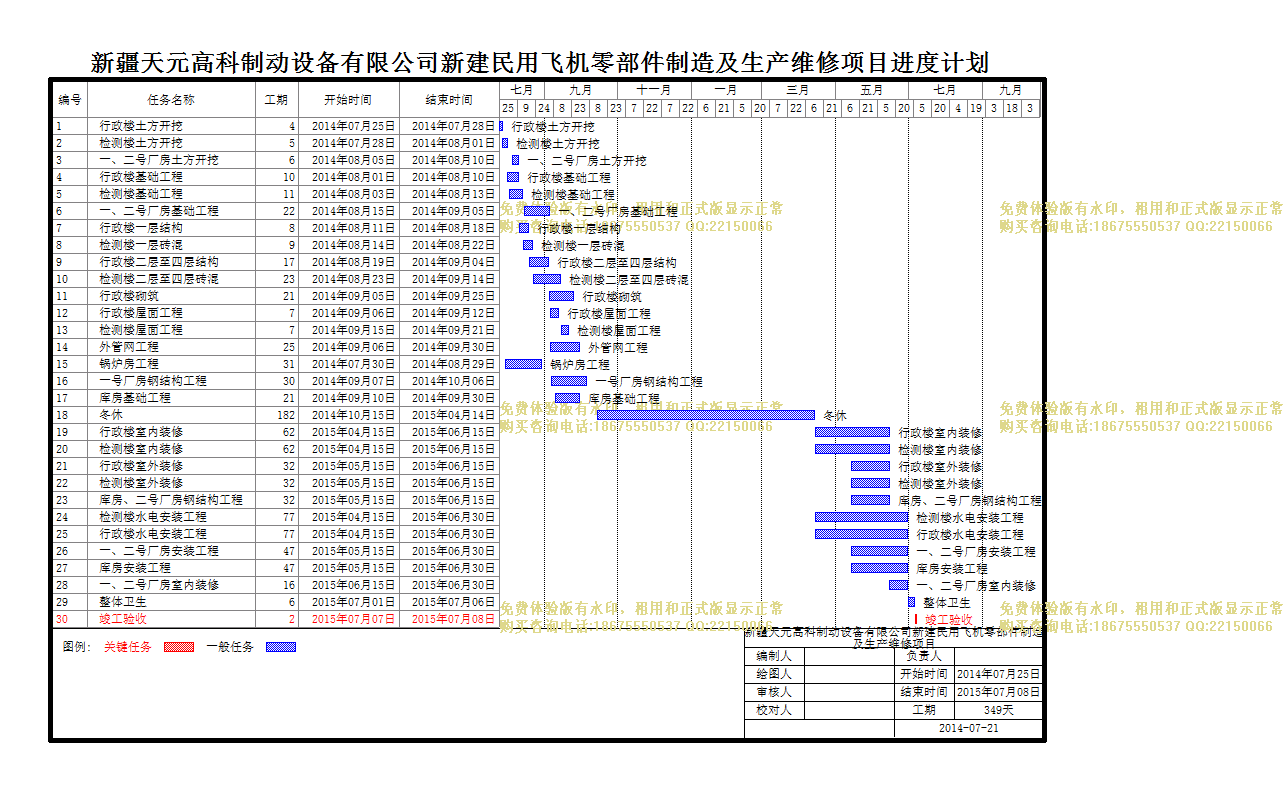Image resolution: width=1283 pixels, height=789 pixels.
Task: Select 检测楼室外装修 in the task name column
Action: click(x=141, y=483)
